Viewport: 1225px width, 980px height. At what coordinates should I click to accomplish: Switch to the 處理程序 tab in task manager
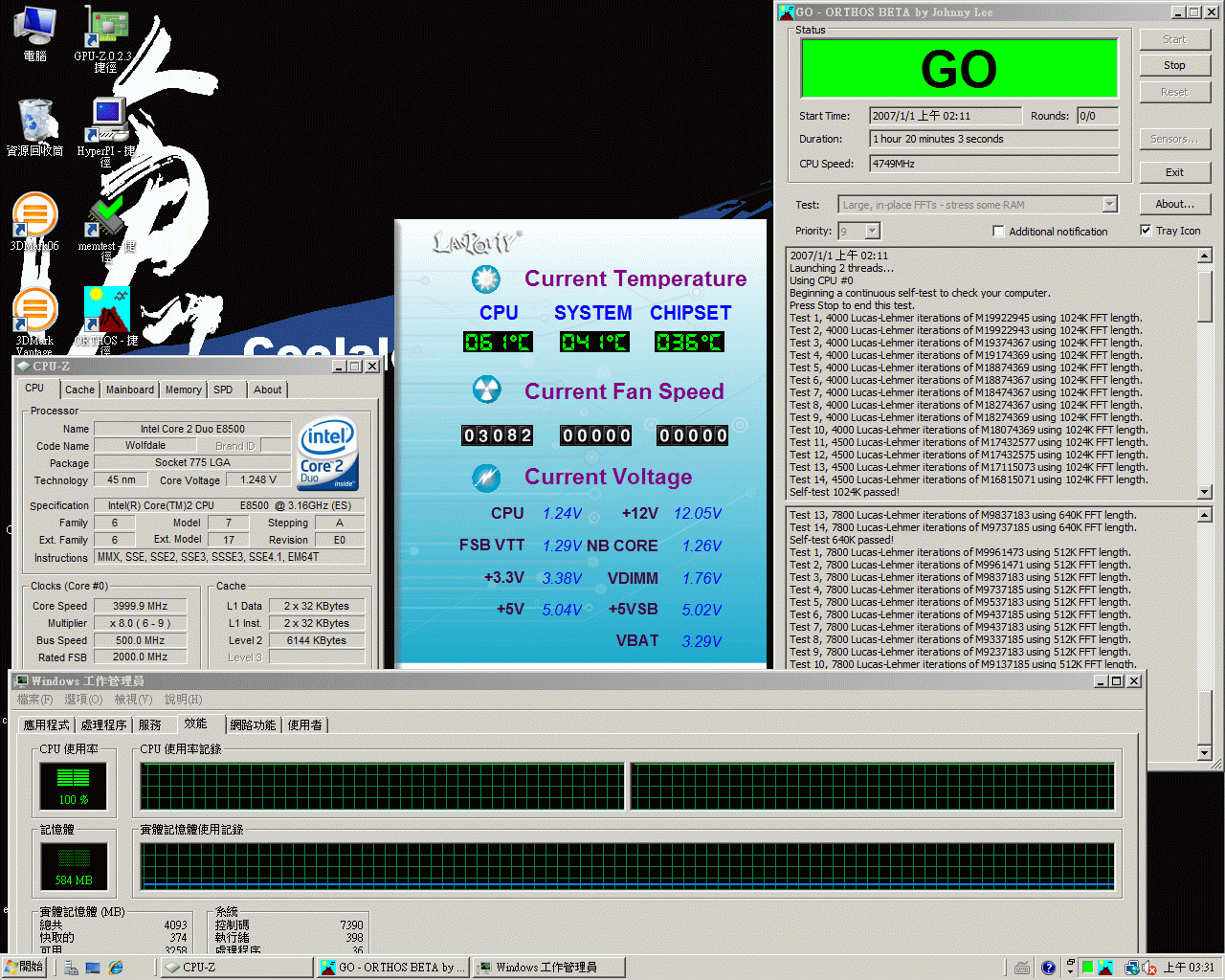(x=104, y=725)
